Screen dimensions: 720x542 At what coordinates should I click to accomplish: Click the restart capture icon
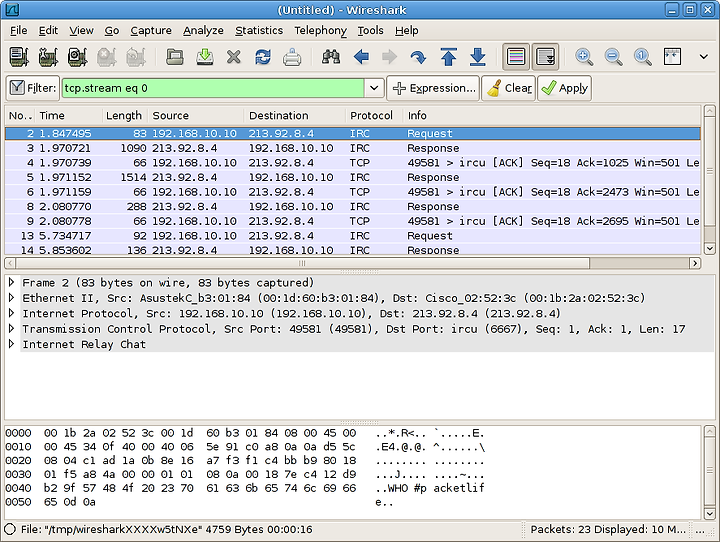pos(136,57)
